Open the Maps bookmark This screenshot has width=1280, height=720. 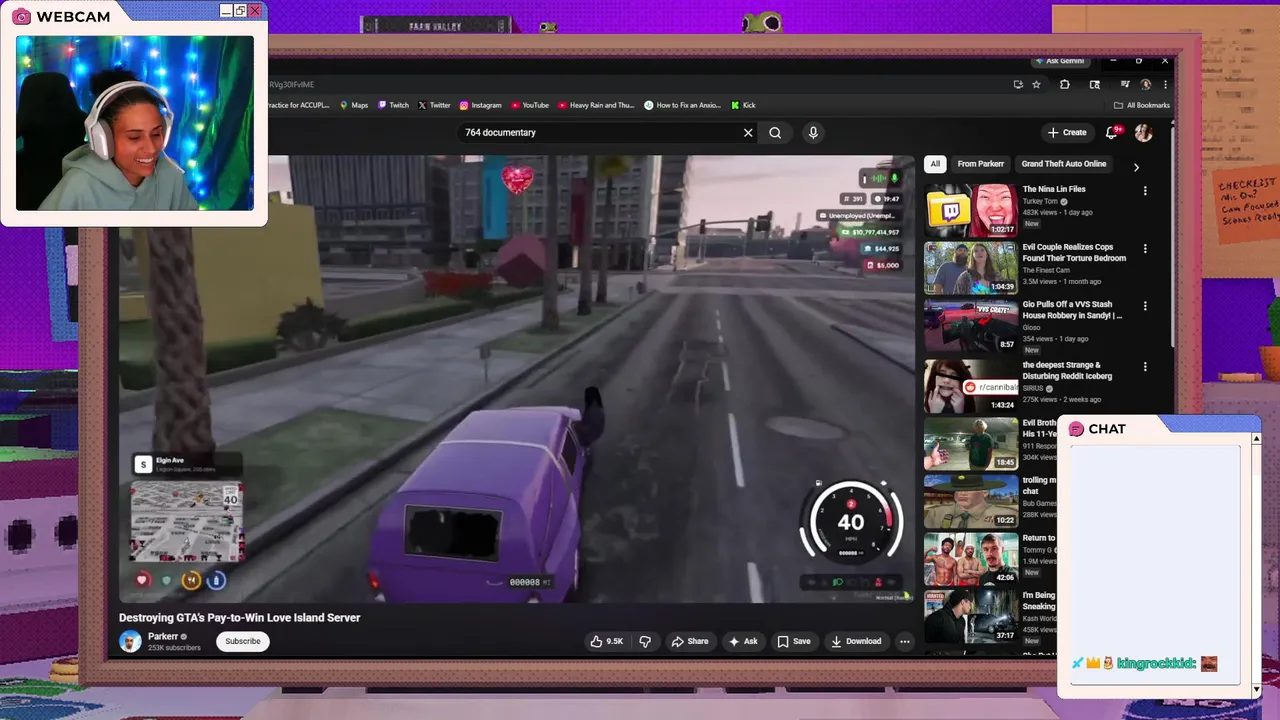pyautogui.click(x=354, y=105)
